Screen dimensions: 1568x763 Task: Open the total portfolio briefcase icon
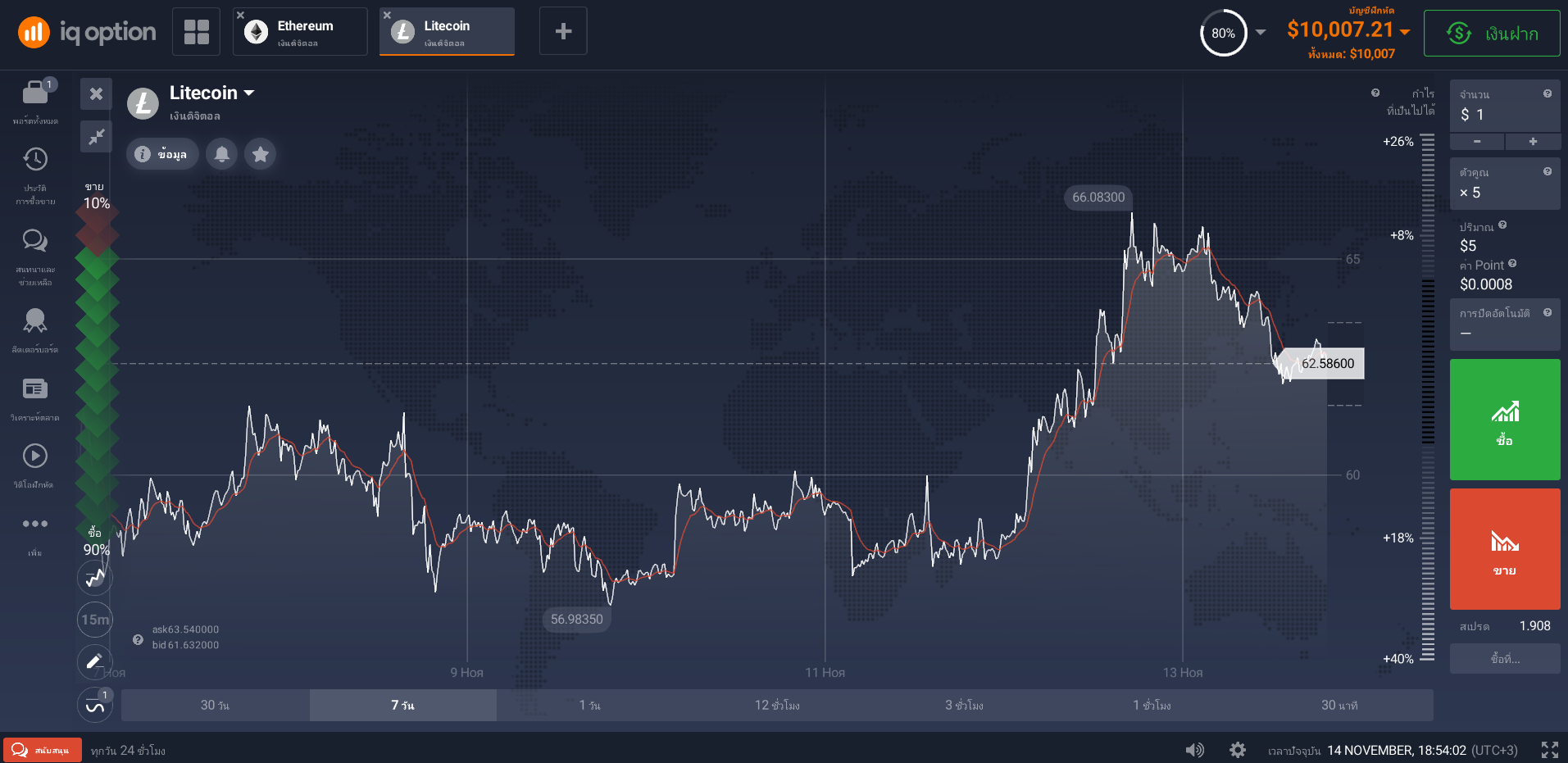pos(34,93)
